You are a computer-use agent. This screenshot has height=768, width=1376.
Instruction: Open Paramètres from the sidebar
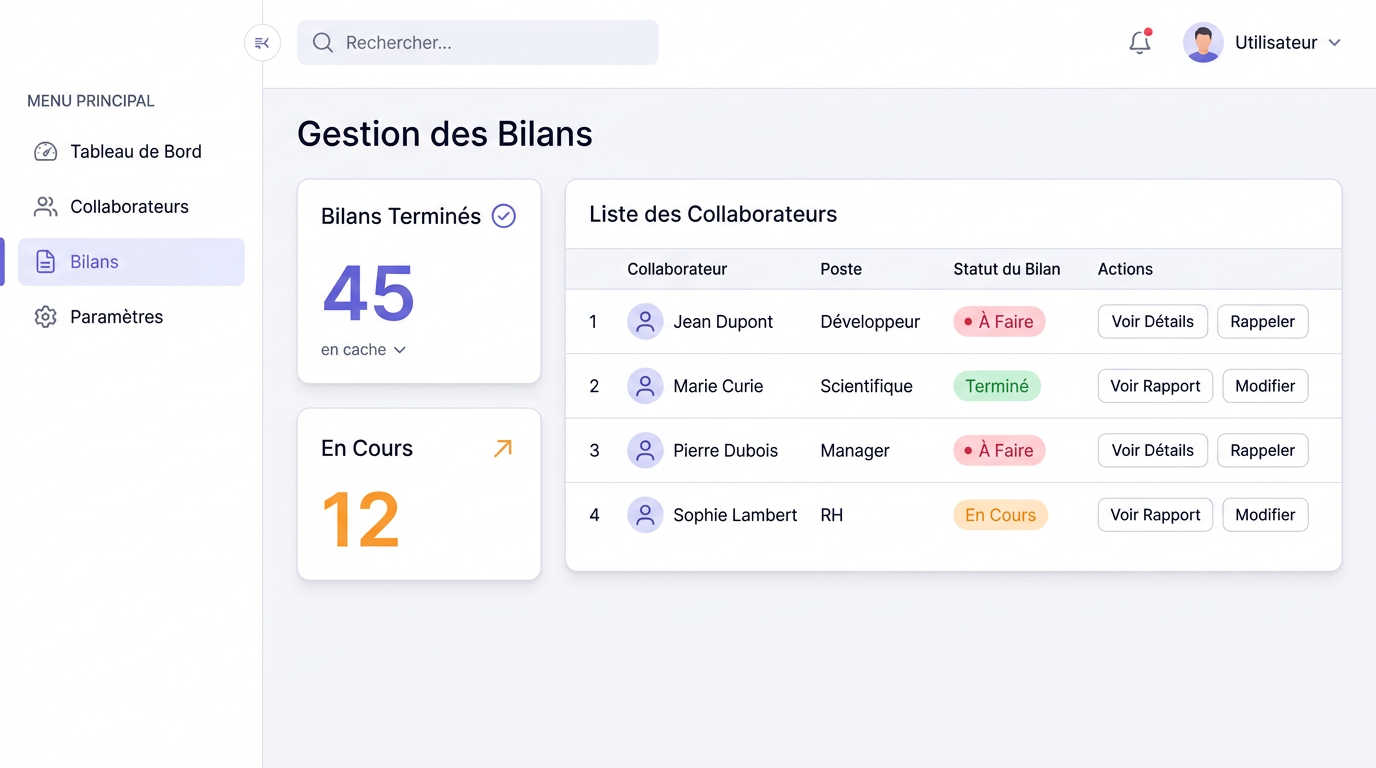pyautogui.click(x=131, y=317)
